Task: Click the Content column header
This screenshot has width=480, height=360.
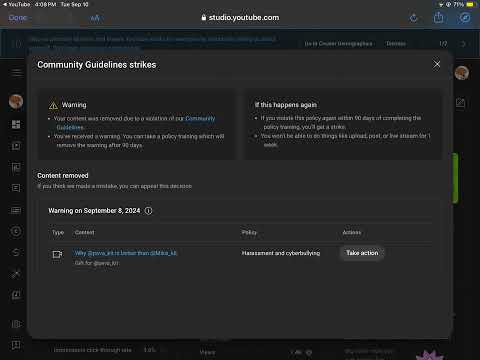Action: 85,232
